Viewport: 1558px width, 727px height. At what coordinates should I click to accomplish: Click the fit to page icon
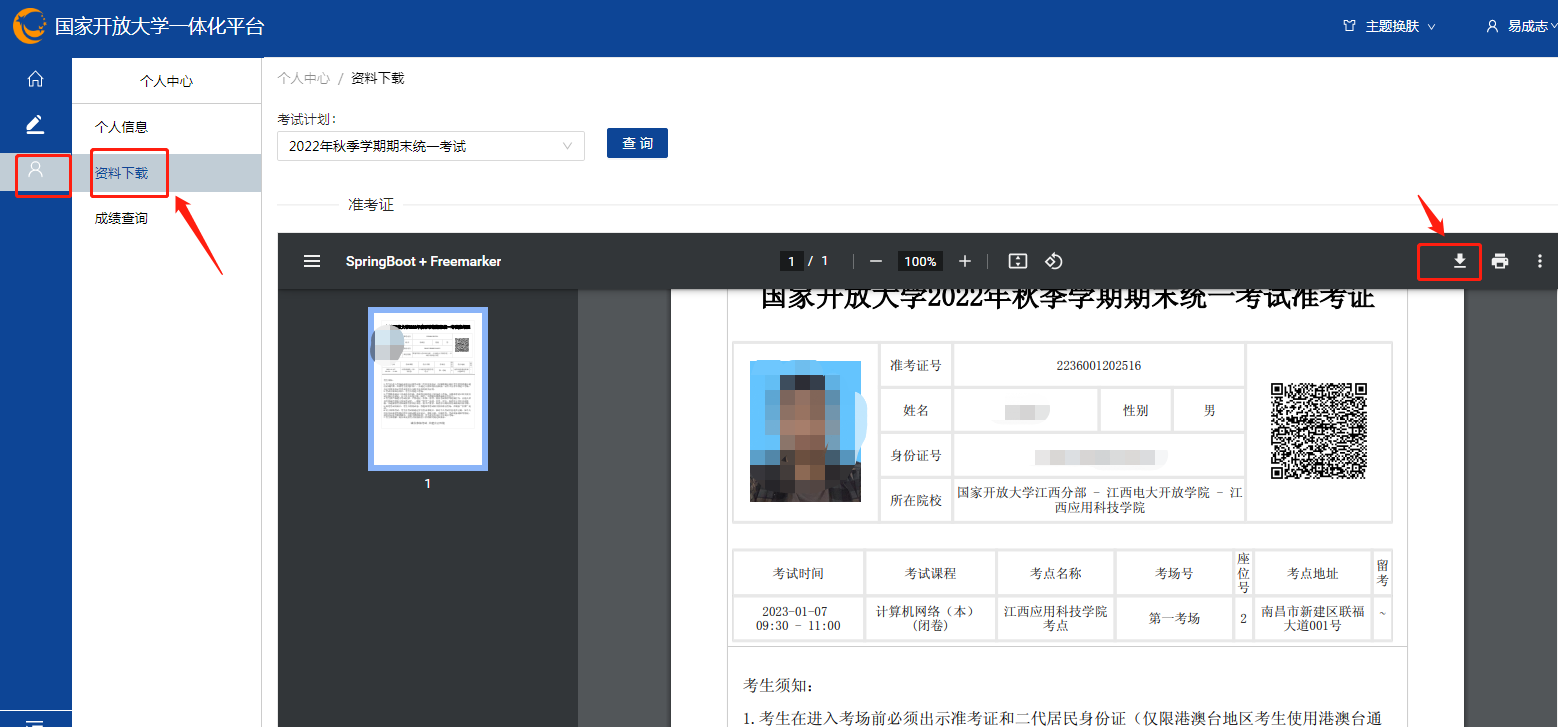[x=1018, y=261]
